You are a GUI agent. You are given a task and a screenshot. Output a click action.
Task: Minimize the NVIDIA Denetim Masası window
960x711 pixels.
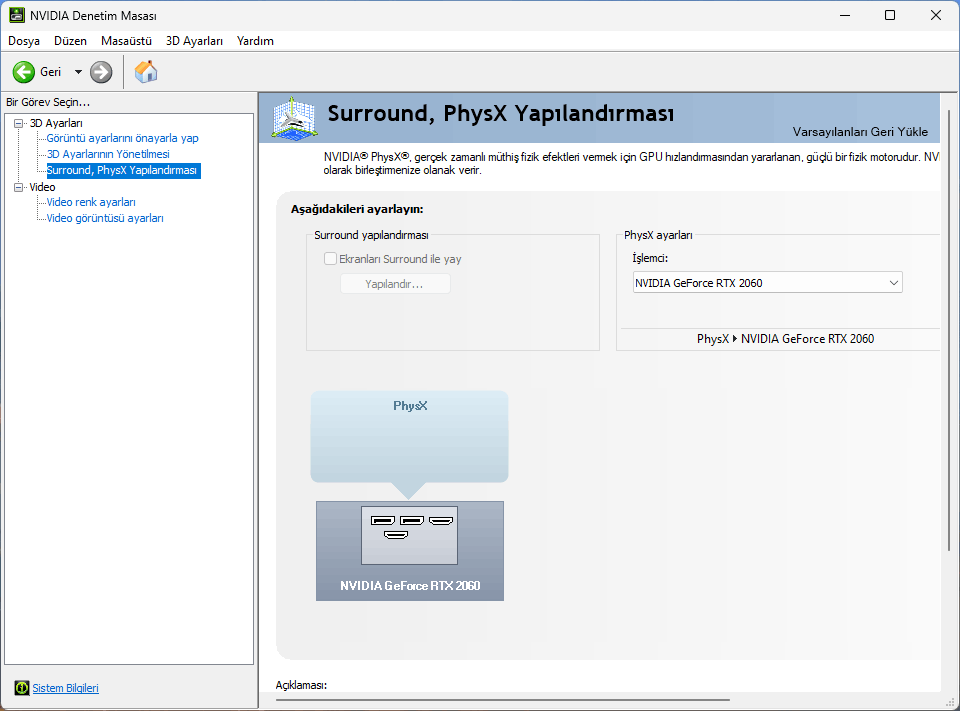point(846,15)
